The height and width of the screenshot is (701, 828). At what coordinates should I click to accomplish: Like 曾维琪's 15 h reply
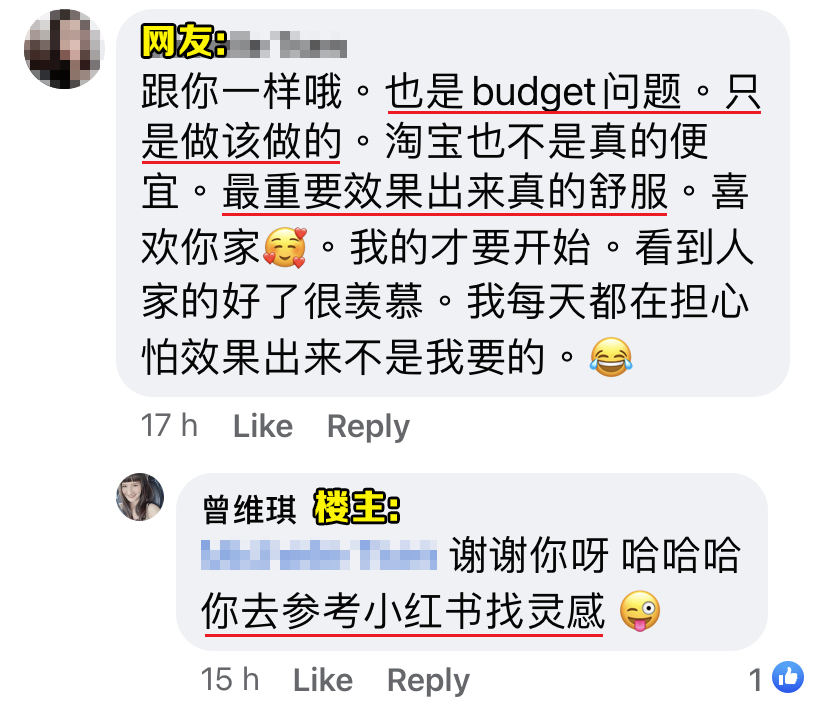(323, 679)
